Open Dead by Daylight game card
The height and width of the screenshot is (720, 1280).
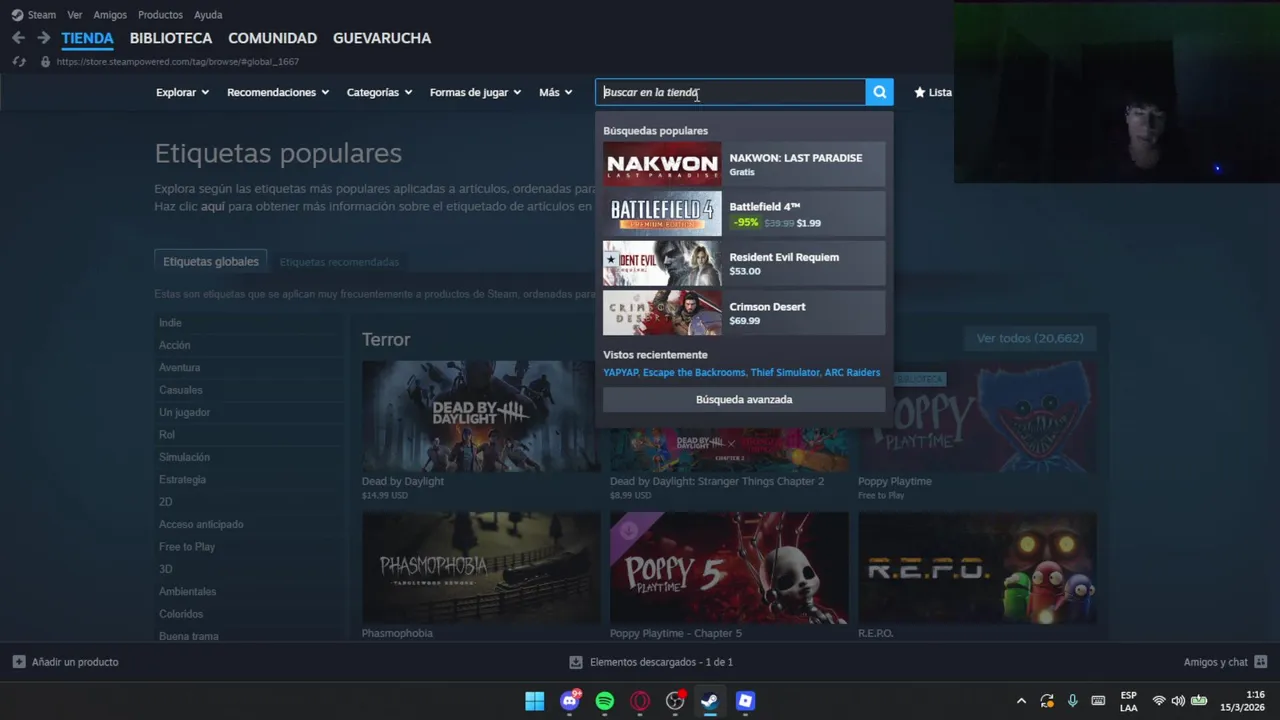[481, 431]
